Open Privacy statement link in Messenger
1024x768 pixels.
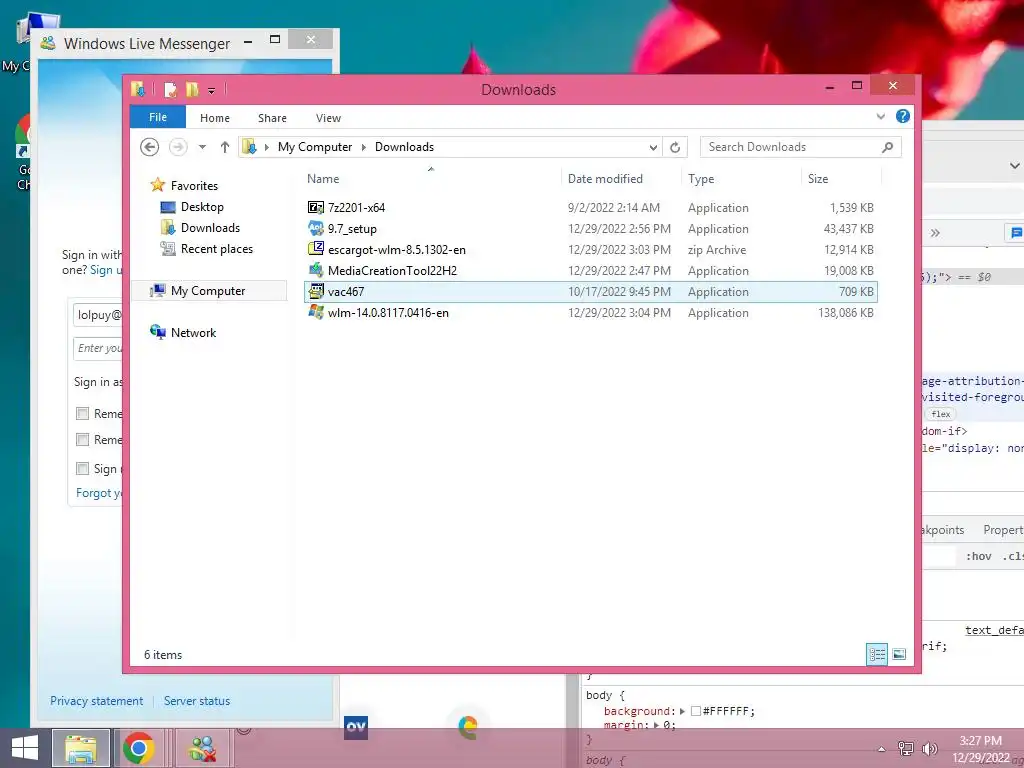(97, 701)
